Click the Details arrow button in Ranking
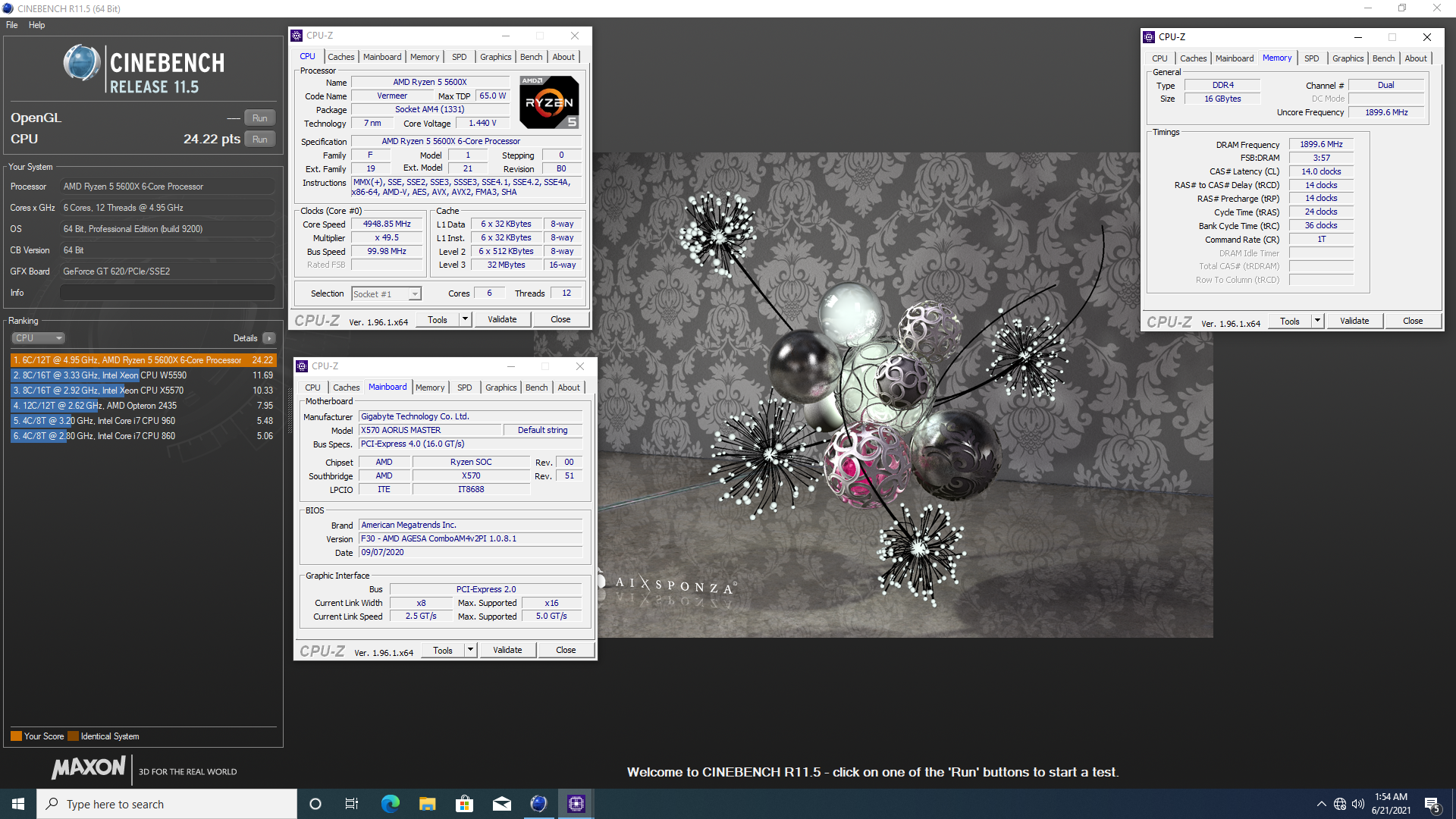 269,338
